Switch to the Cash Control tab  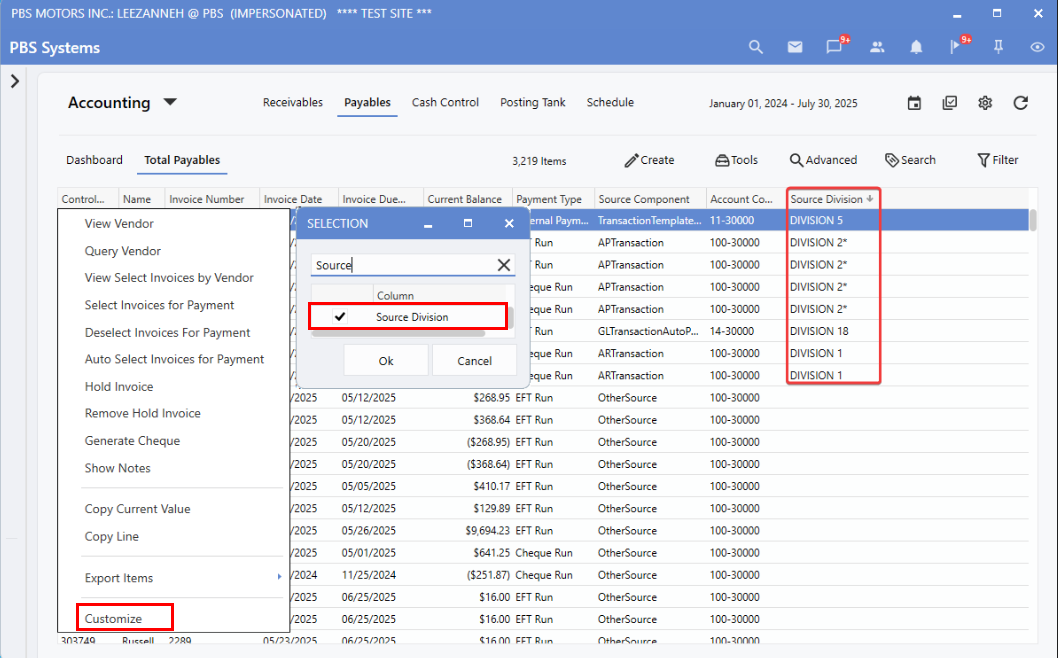tap(445, 102)
